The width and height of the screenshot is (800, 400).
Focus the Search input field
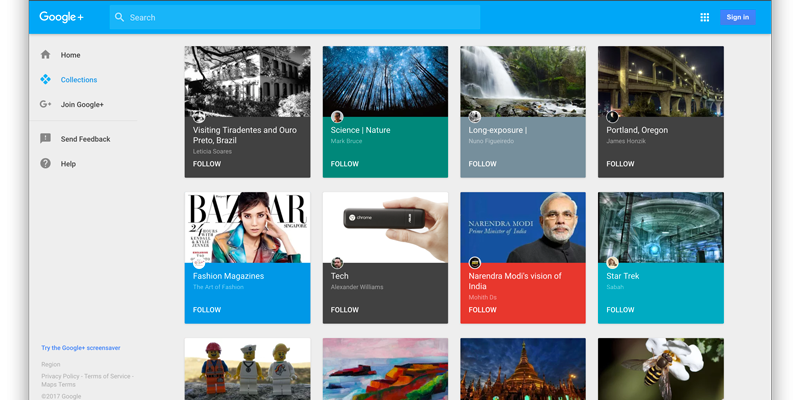coord(295,17)
